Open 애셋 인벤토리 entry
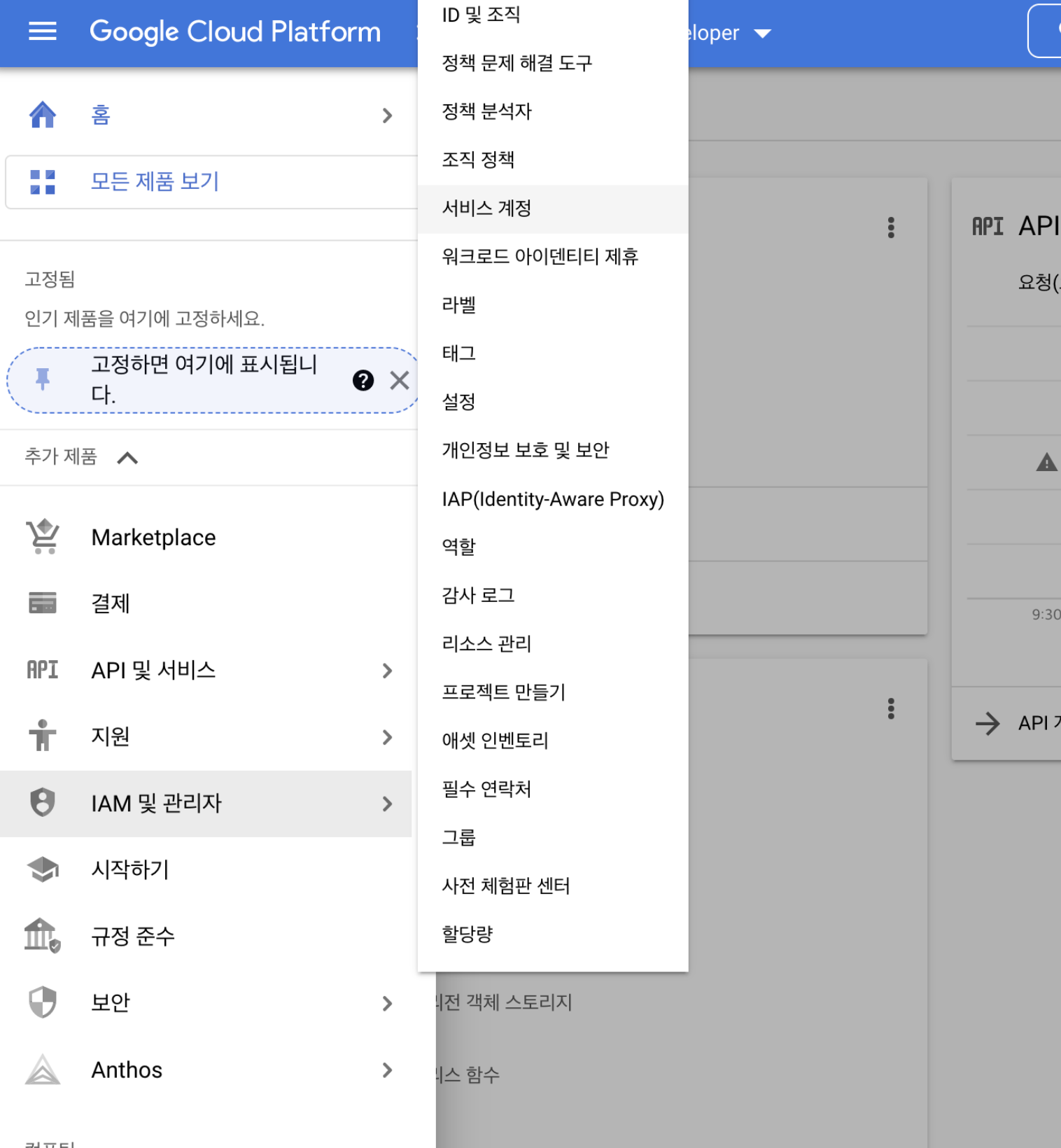Screen dimensions: 1061x1148 [x=553, y=741]
